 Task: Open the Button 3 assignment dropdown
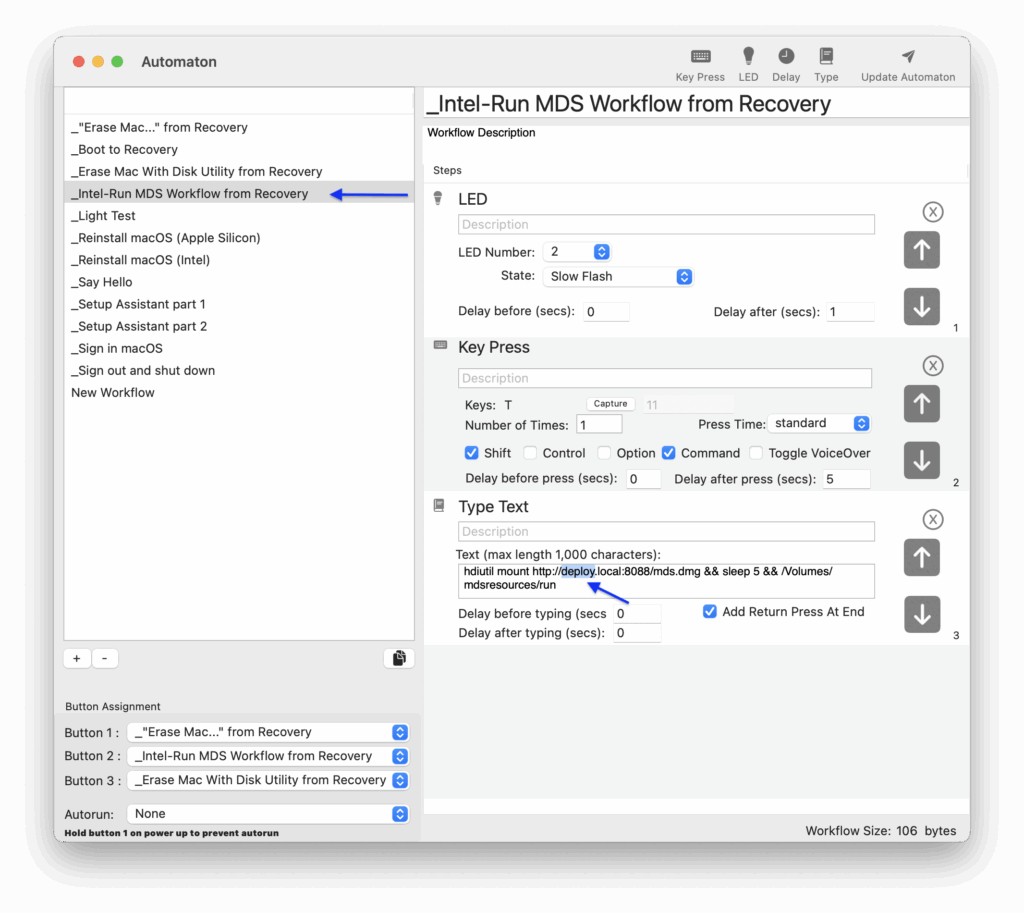click(268, 780)
